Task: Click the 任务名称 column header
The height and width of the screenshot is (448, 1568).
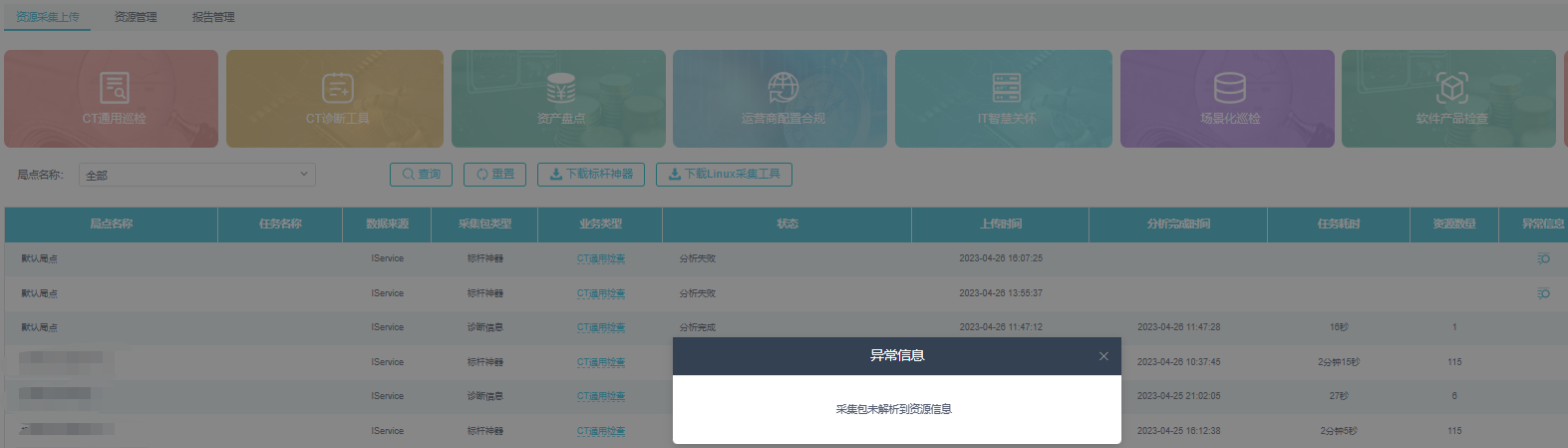Action: 280,224
